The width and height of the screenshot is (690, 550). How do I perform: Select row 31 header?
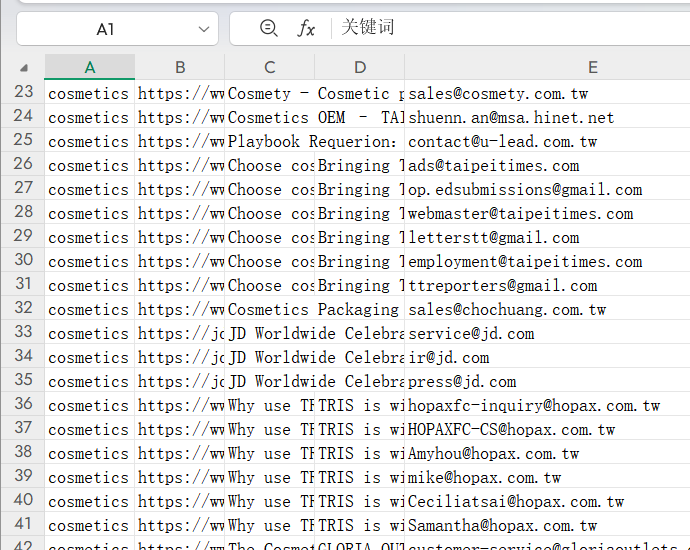coord(23,284)
